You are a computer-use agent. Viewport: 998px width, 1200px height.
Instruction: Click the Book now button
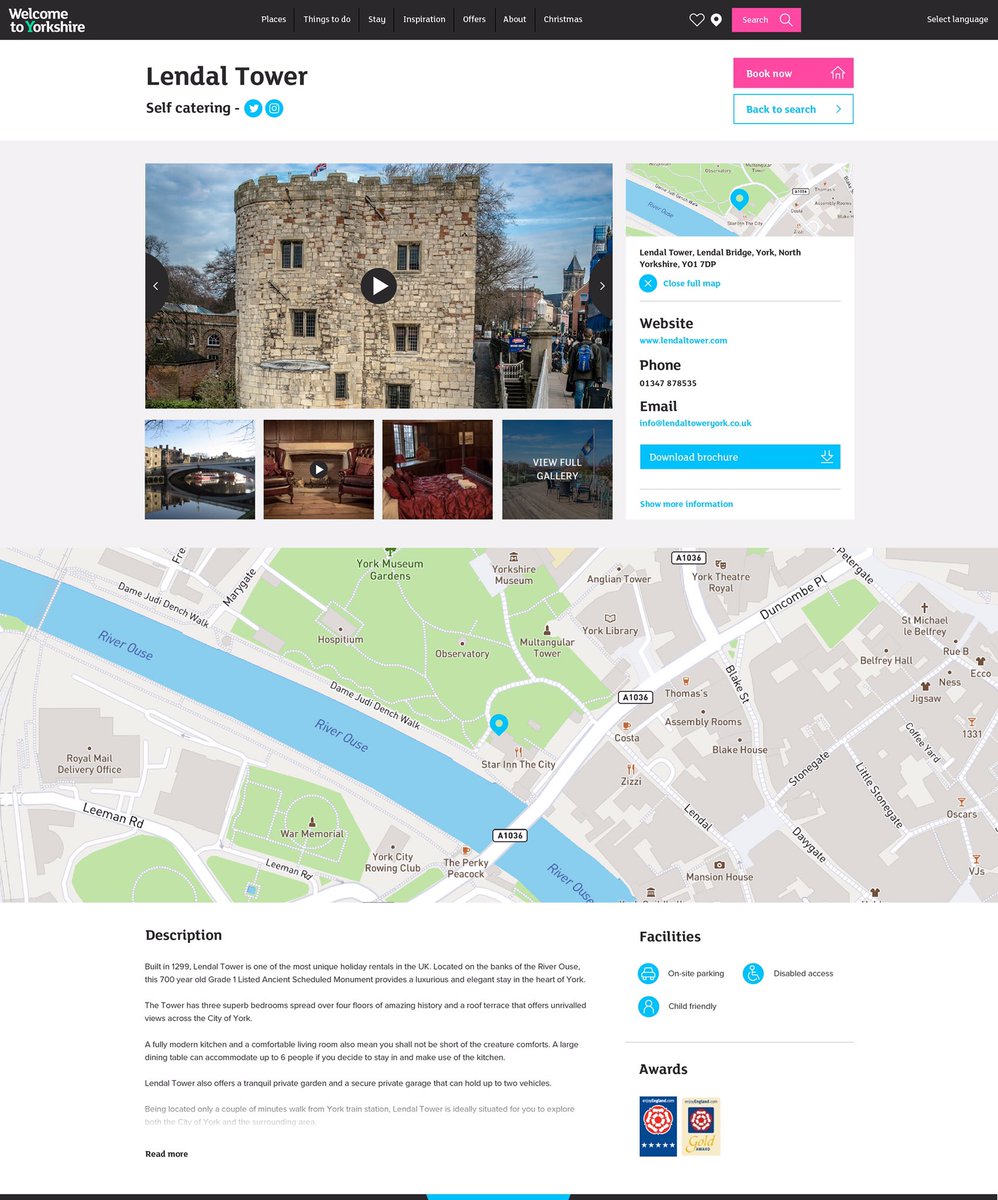pyautogui.click(x=792, y=72)
